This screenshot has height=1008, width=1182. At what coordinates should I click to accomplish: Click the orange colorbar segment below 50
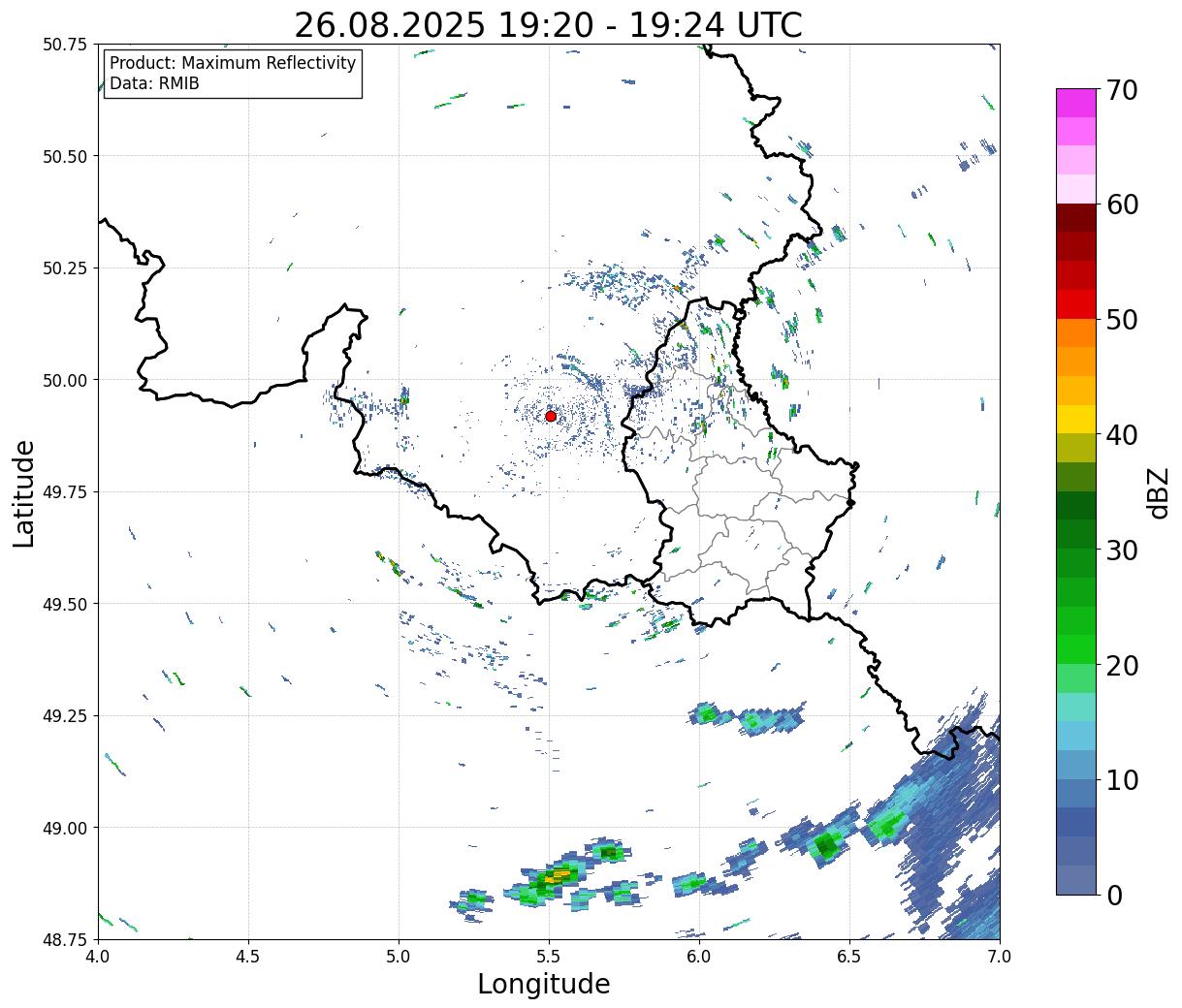click(1076, 332)
